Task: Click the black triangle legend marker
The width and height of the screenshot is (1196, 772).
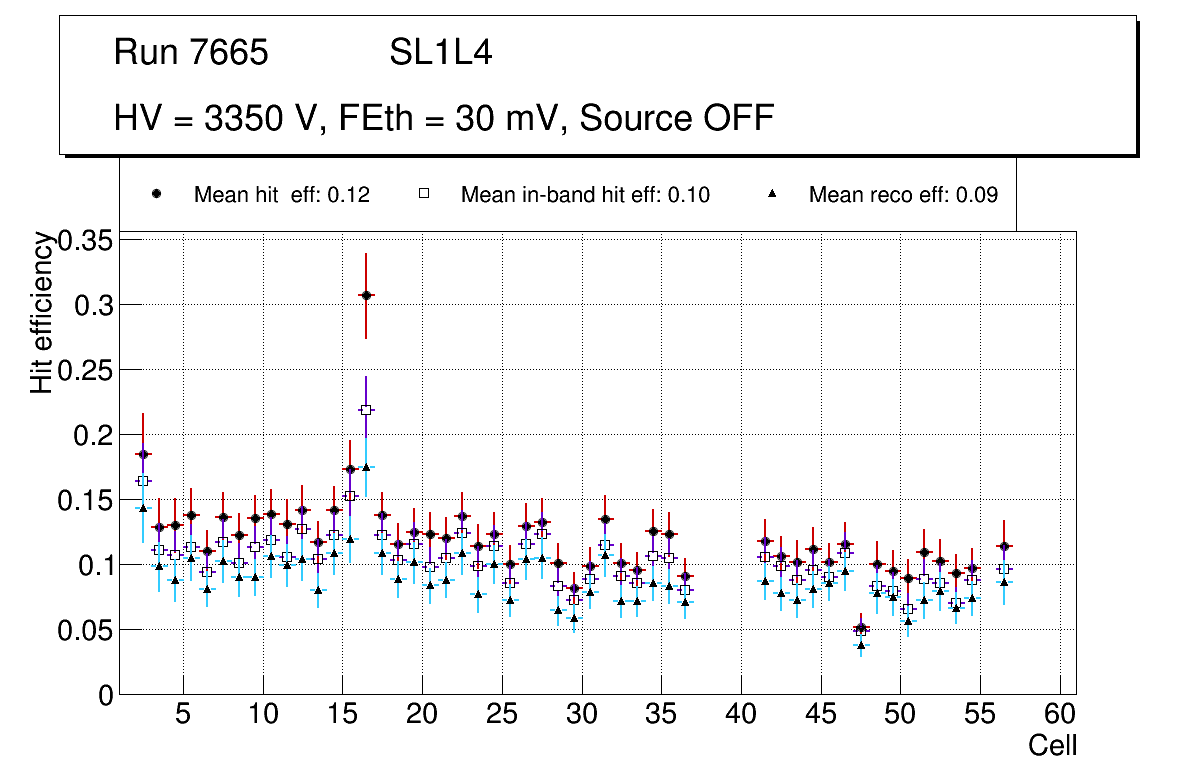Action: (x=772, y=194)
